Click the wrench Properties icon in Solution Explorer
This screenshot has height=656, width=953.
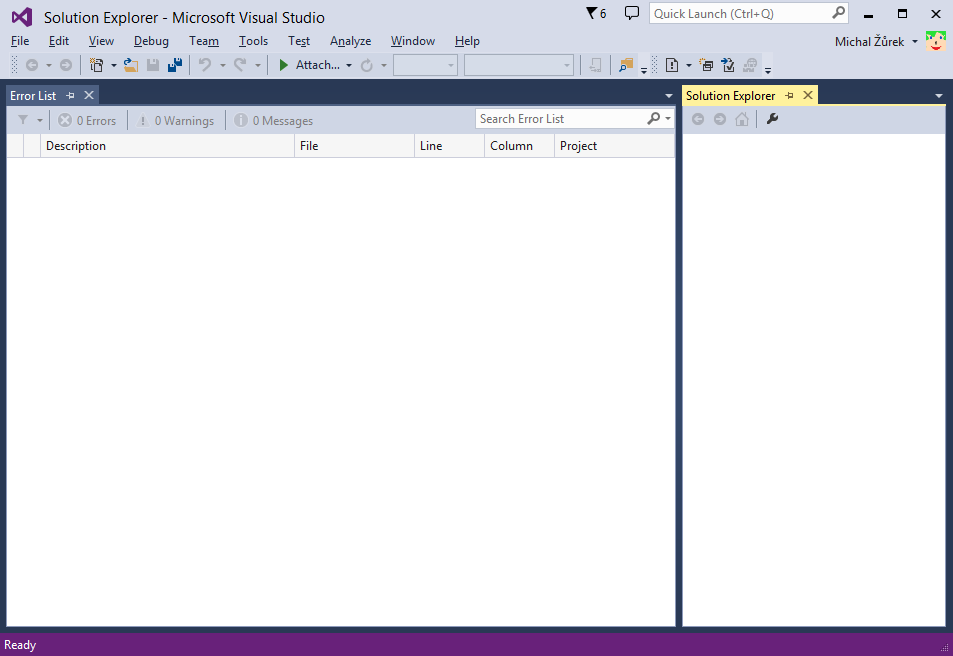click(771, 119)
